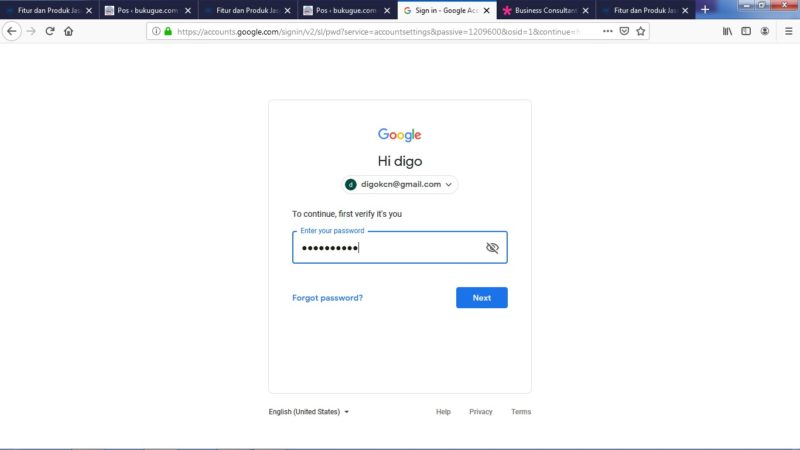Click the address bar URL
Screen dimensions: 800x450
coord(378,31)
